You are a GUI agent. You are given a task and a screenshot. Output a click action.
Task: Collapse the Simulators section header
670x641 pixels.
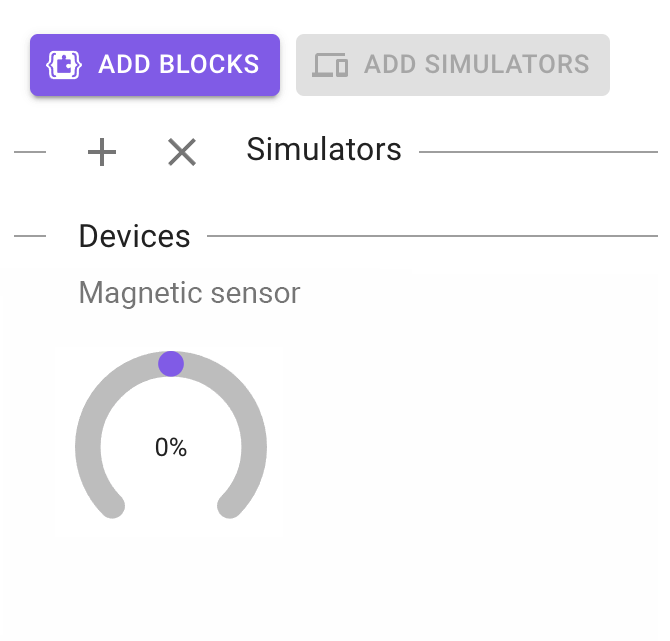323,150
